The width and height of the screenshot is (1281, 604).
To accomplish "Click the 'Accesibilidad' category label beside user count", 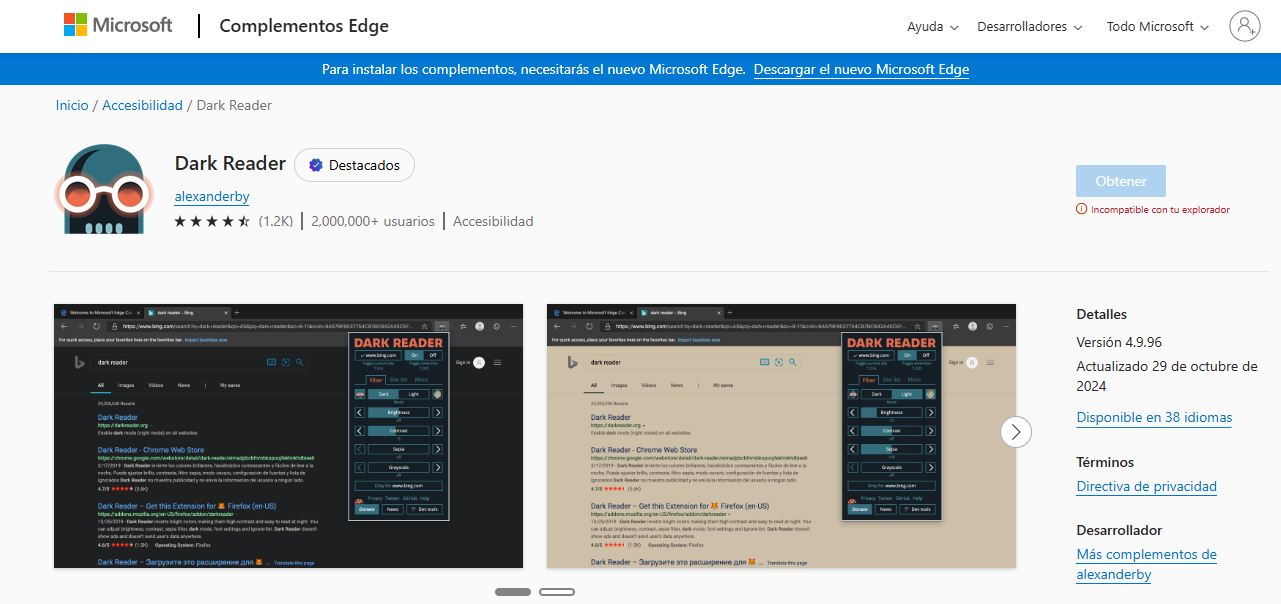I will click(x=493, y=221).
